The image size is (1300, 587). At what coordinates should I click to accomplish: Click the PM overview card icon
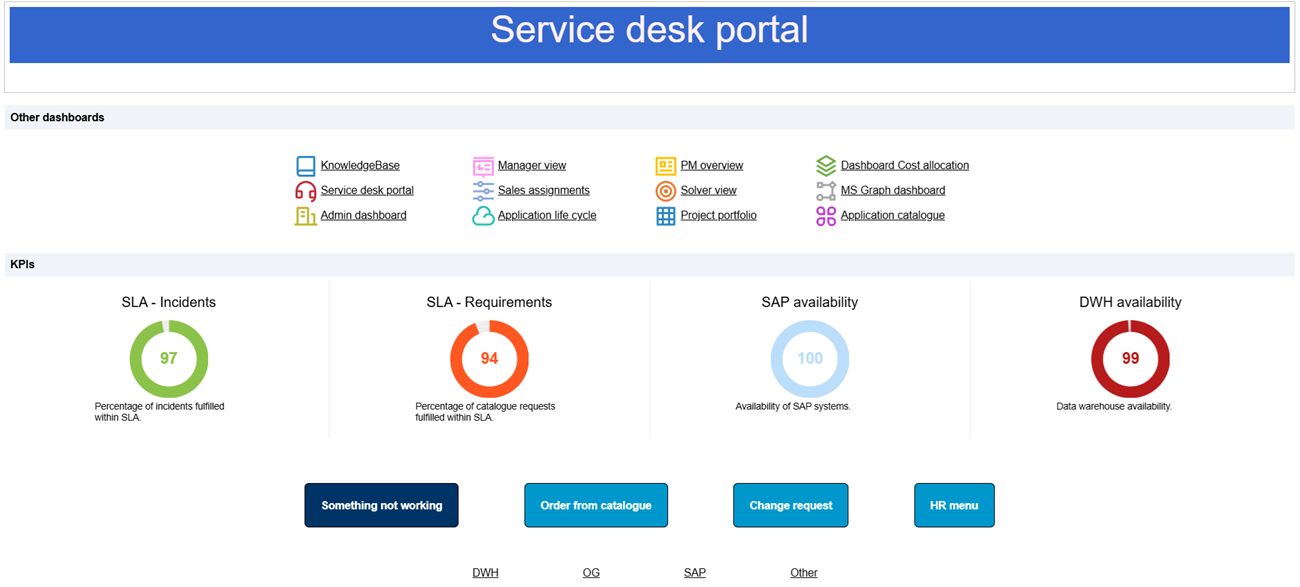pos(666,166)
